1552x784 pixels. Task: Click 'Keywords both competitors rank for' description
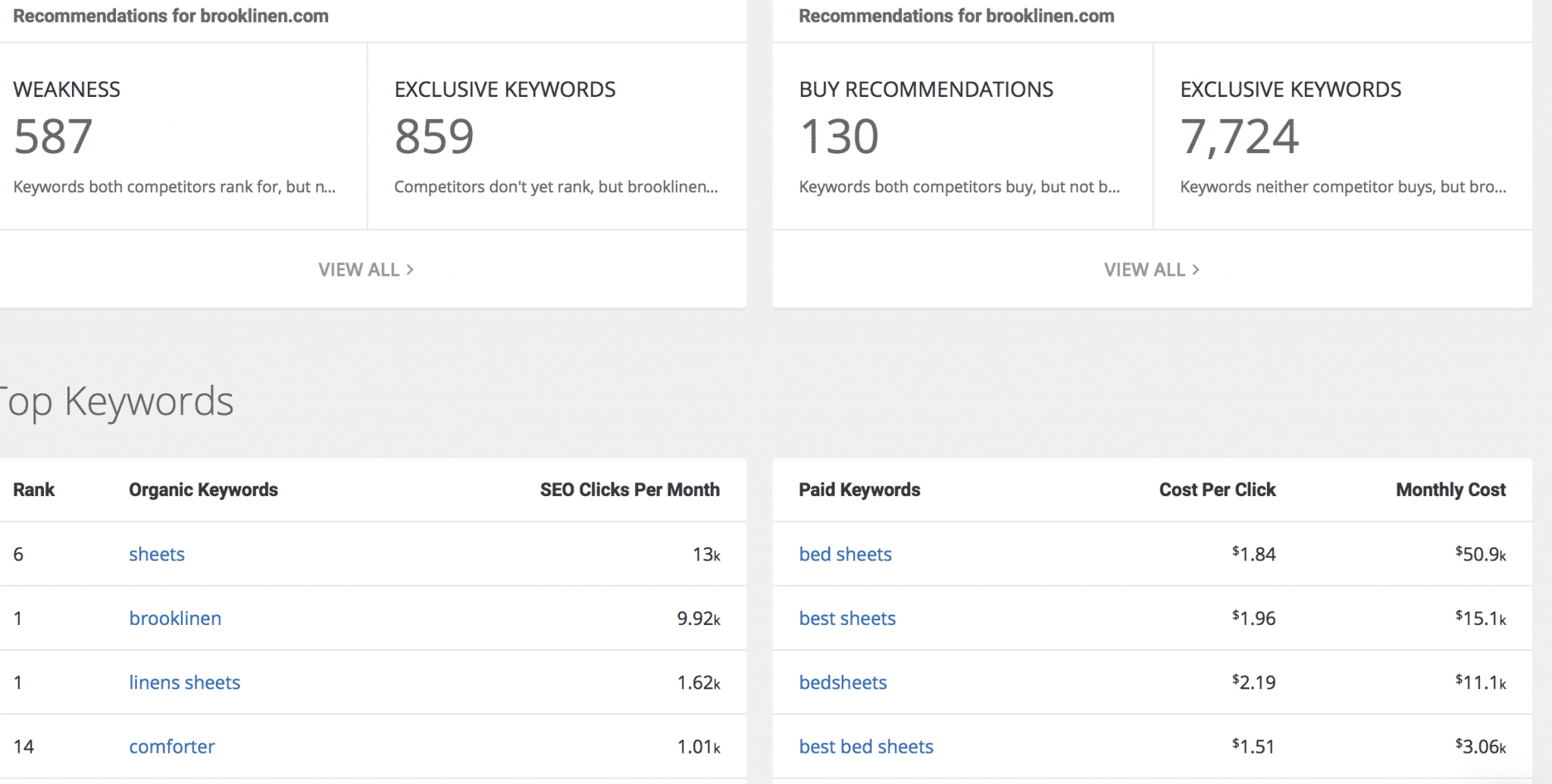[x=174, y=187]
